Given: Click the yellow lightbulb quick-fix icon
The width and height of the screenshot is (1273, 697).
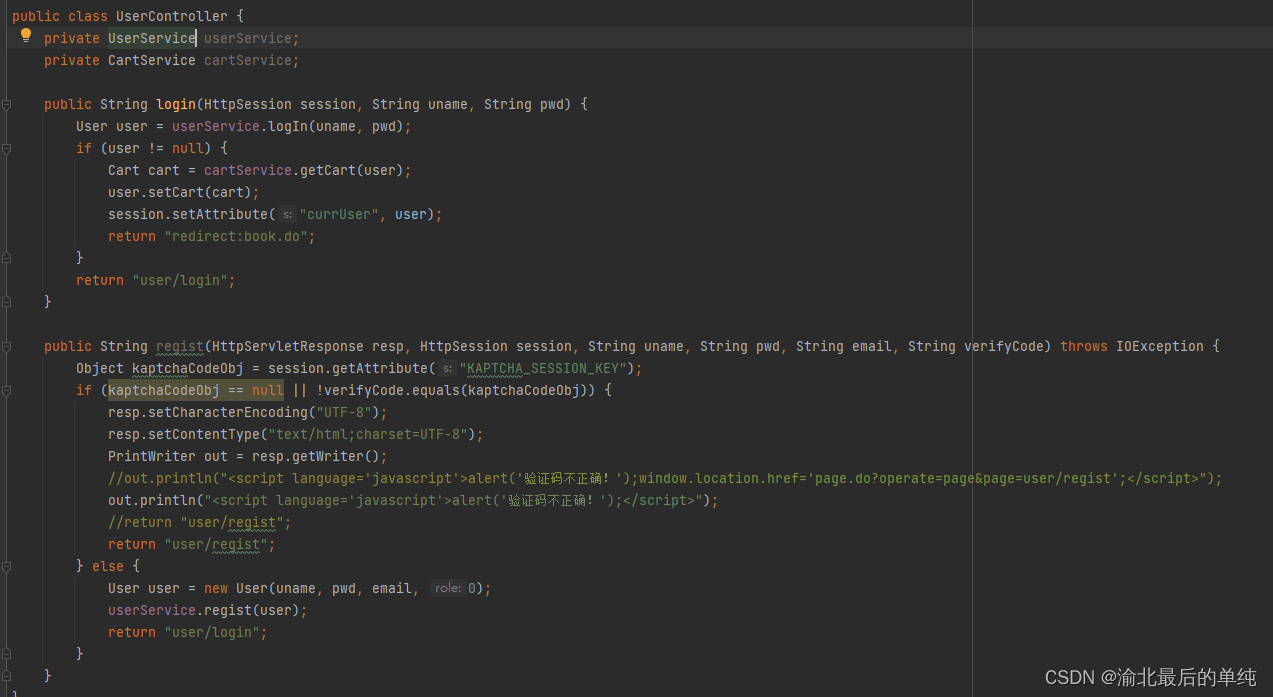Looking at the screenshot, I should (x=26, y=36).
